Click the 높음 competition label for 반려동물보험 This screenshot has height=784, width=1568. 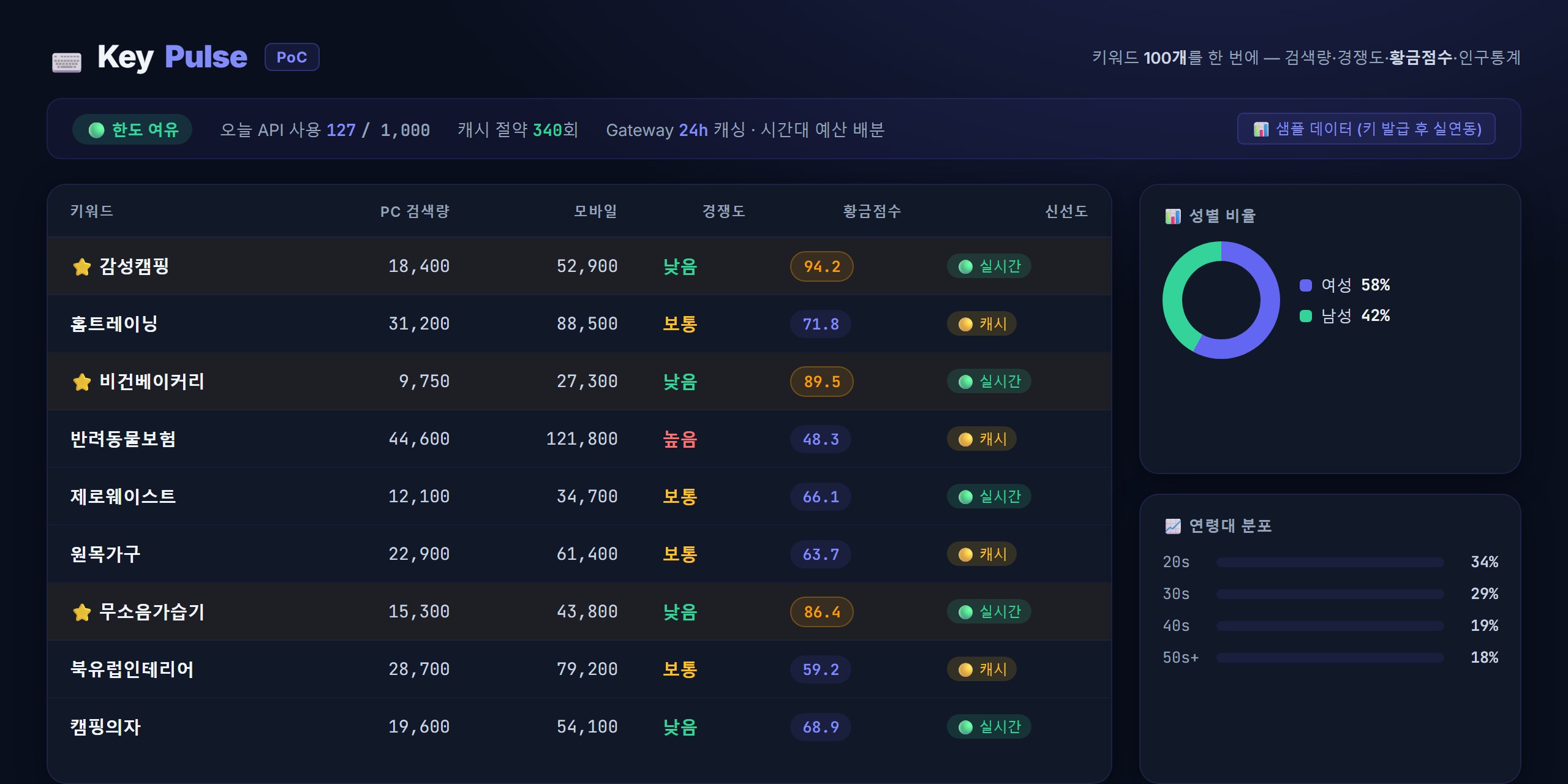point(680,439)
